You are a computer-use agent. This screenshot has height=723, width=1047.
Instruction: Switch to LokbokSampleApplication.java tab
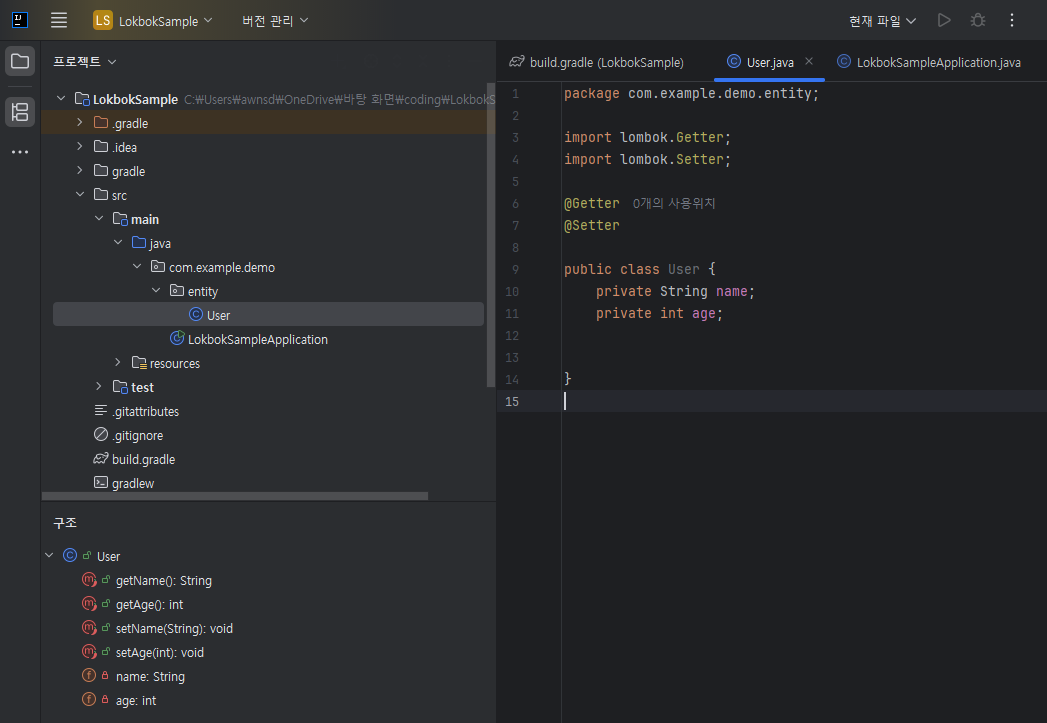[929, 62]
